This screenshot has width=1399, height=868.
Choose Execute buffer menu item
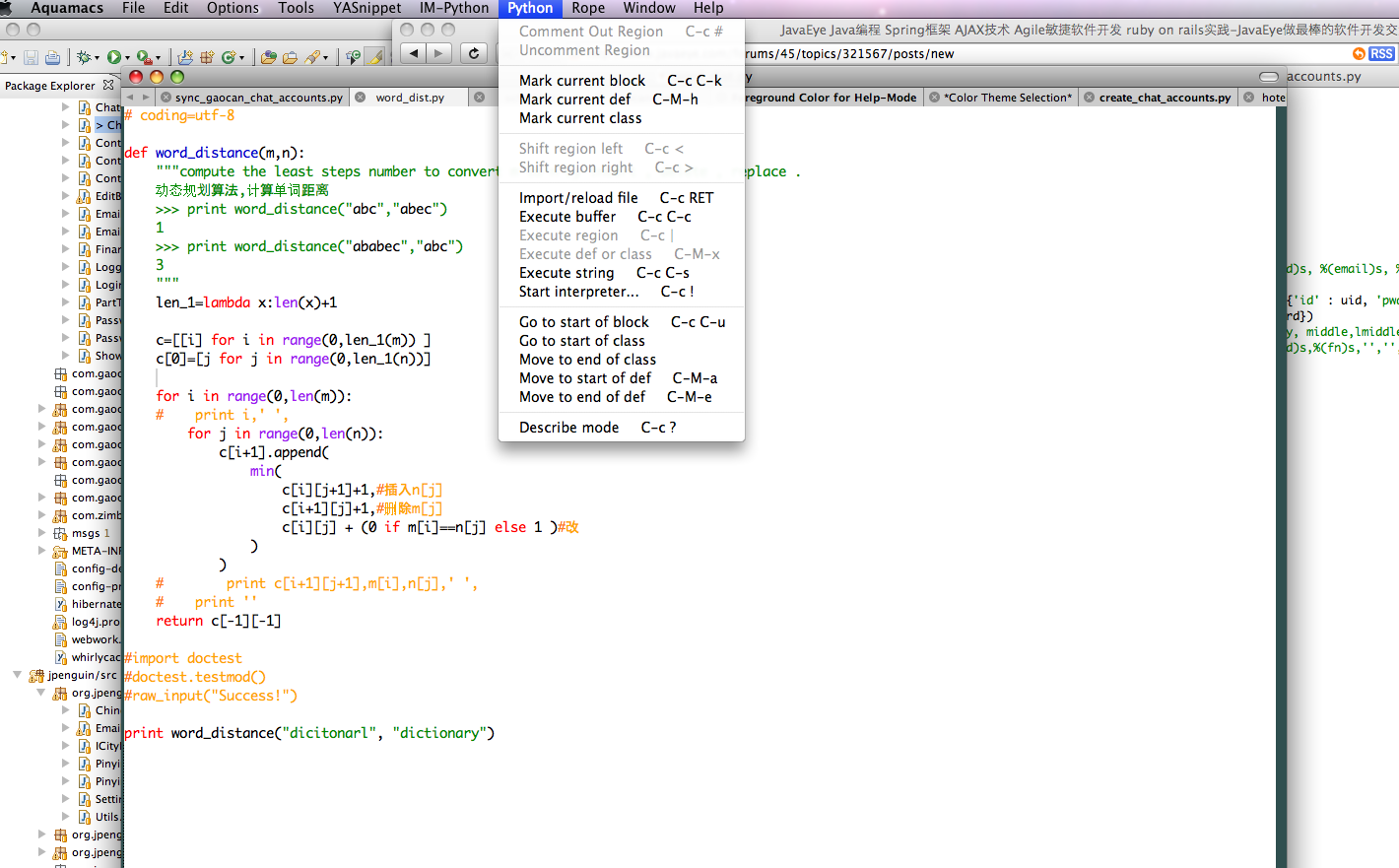tap(622, 217)
